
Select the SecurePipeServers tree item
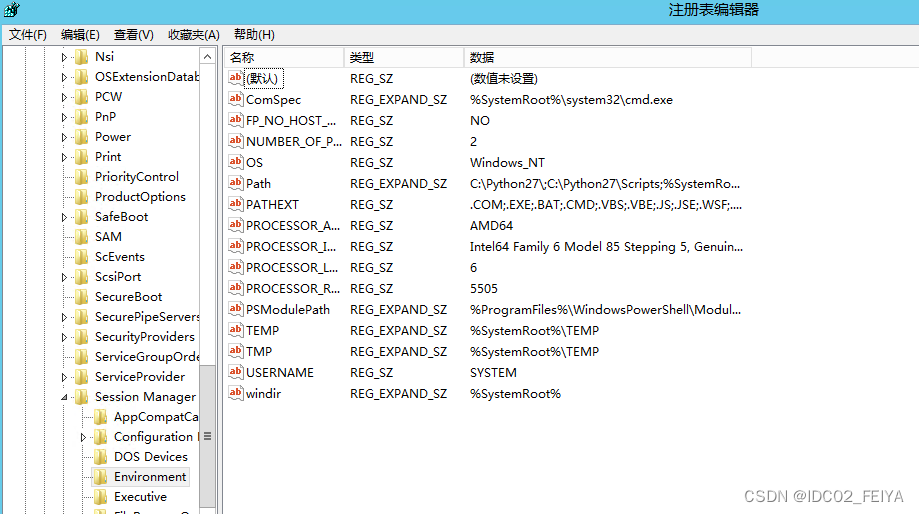click(147, 316)
